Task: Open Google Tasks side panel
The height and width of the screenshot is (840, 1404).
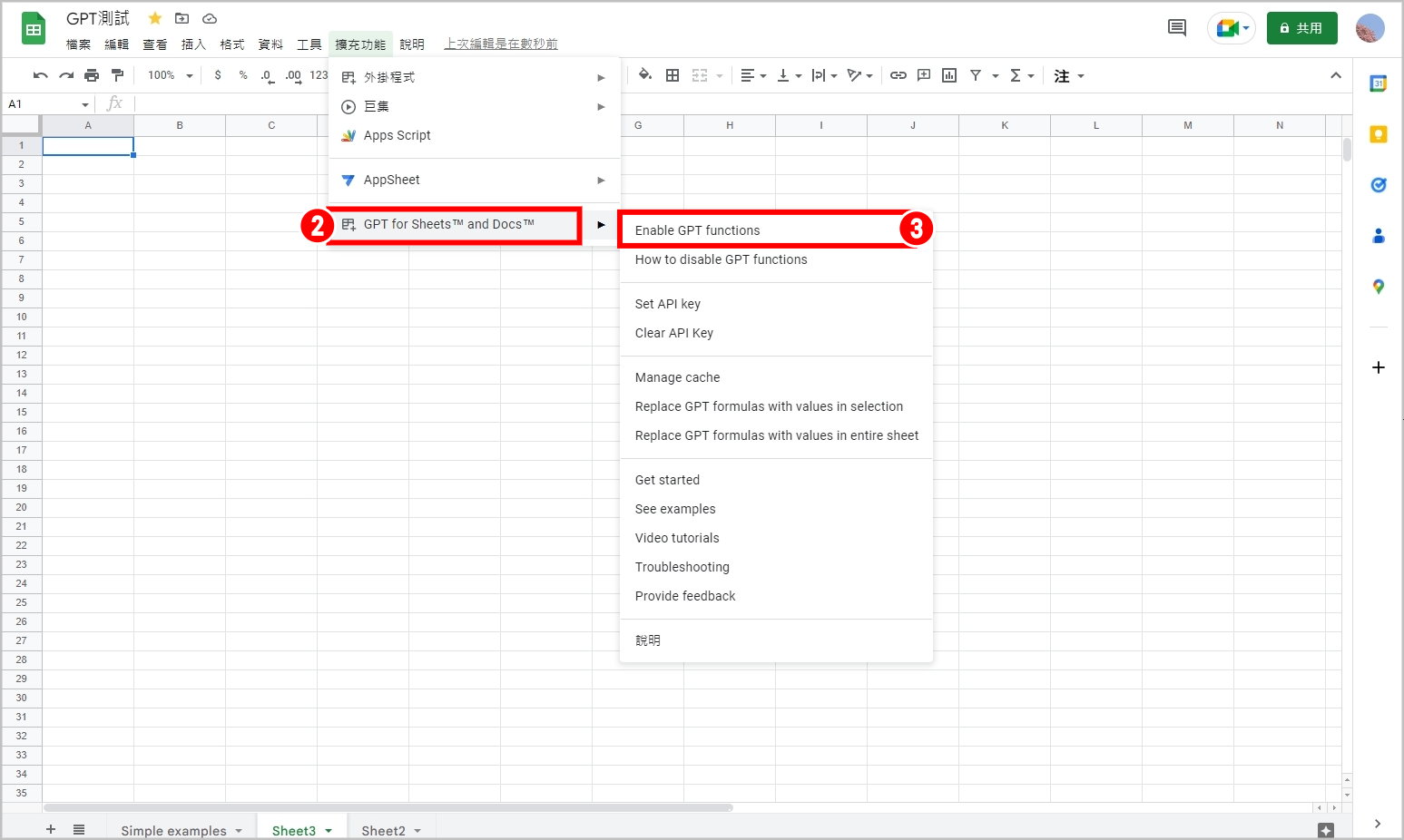Action: pos(1379,185)
